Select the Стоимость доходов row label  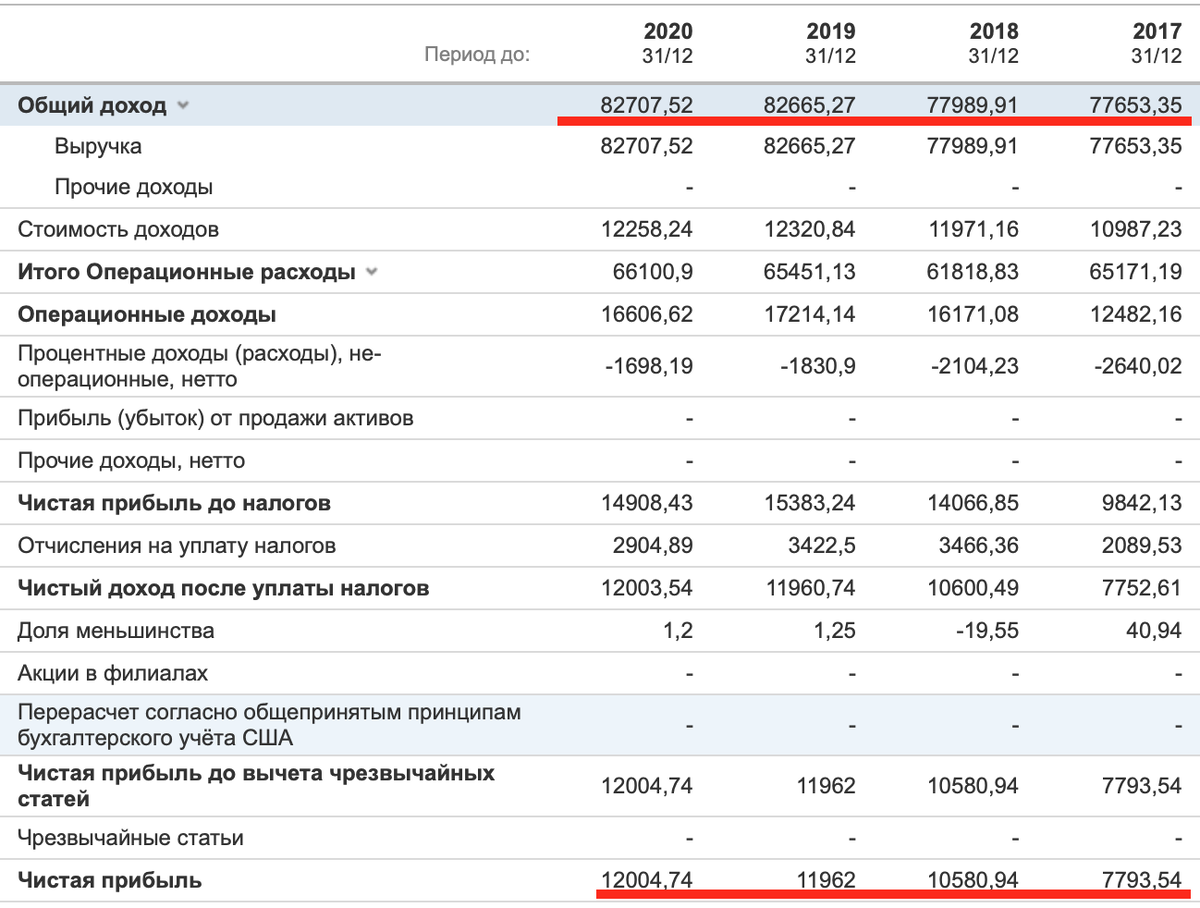tap(118, 229)
